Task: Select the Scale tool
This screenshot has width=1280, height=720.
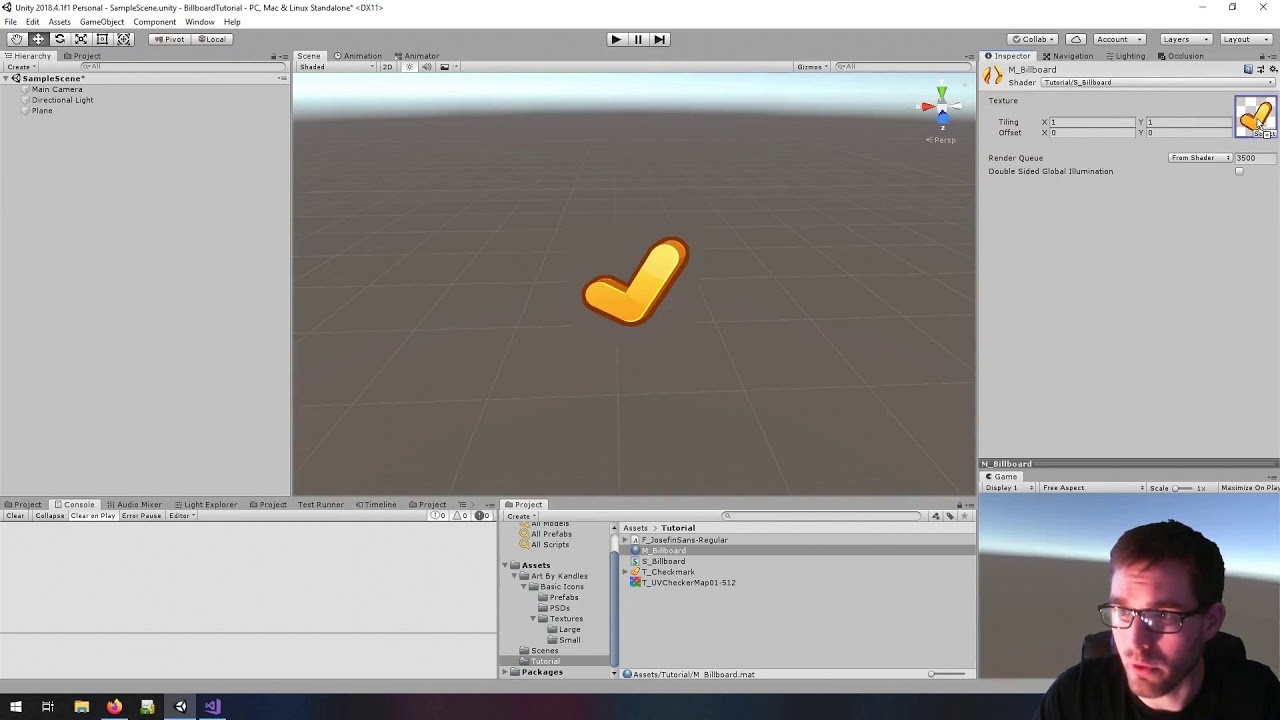Action: coord(80,38)
